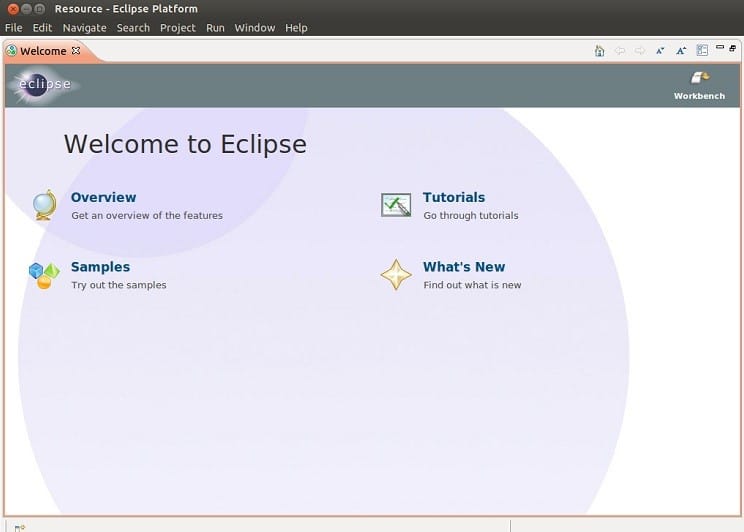Open the Help menu
This screenshot has height=532, width=744.
296,28
